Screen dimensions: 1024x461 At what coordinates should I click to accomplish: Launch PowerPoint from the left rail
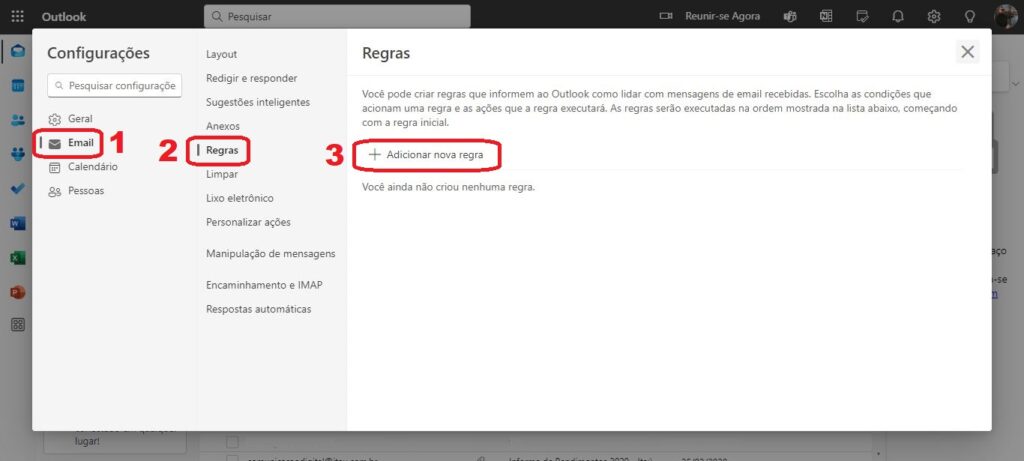pos(17,292)
